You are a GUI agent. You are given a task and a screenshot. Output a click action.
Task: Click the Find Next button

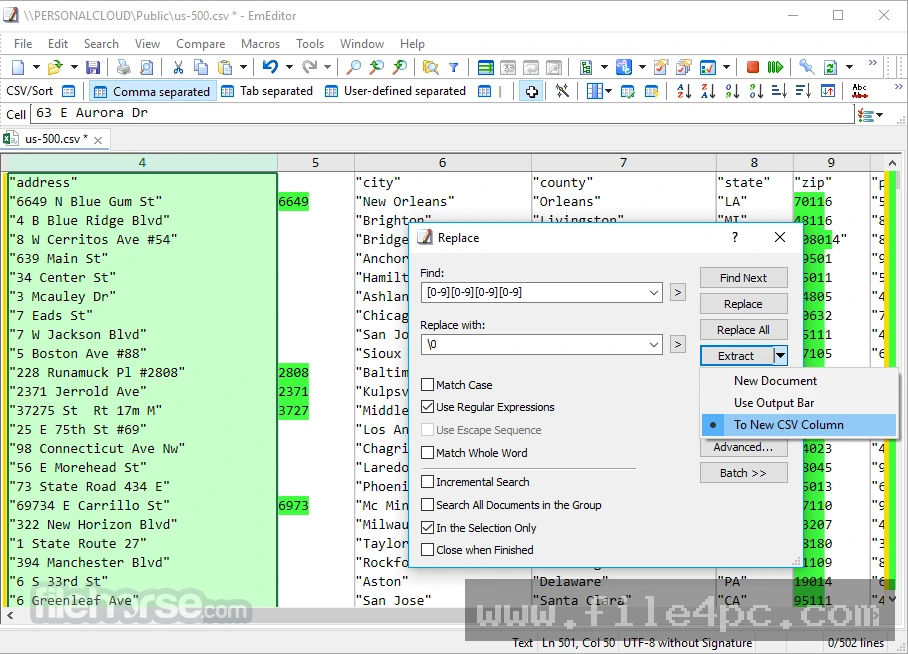[744, 277]
